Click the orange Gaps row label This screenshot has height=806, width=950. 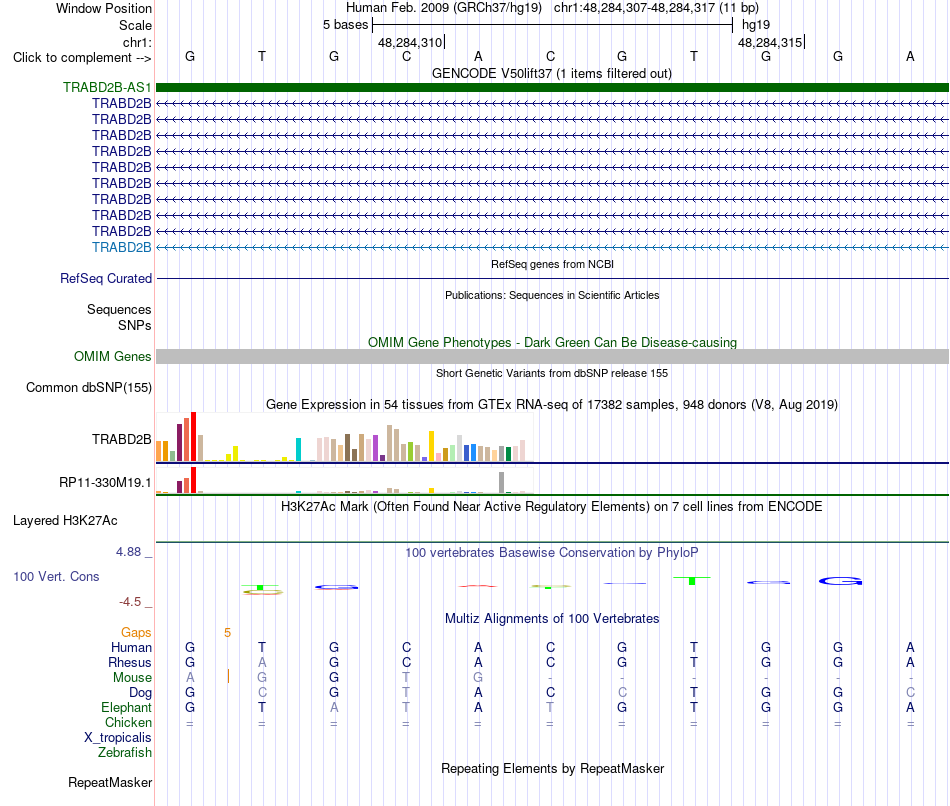click(x=136, y=633)
